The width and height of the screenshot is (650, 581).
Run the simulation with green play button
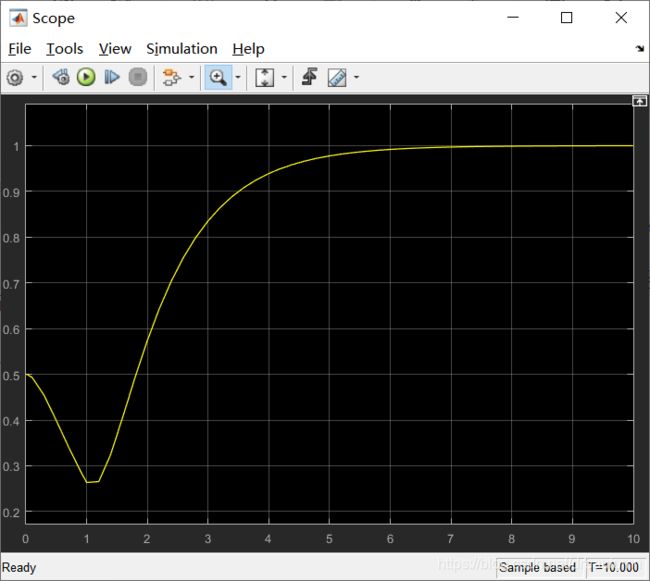click(86, 77)
